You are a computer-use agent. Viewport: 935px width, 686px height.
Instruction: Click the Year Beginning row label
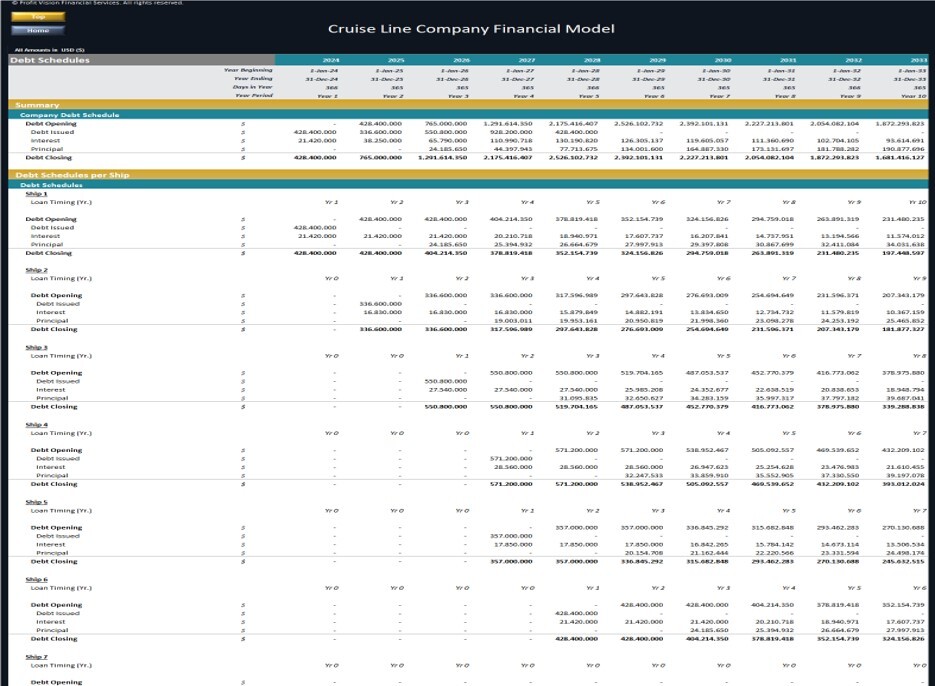tap(248, 70)
